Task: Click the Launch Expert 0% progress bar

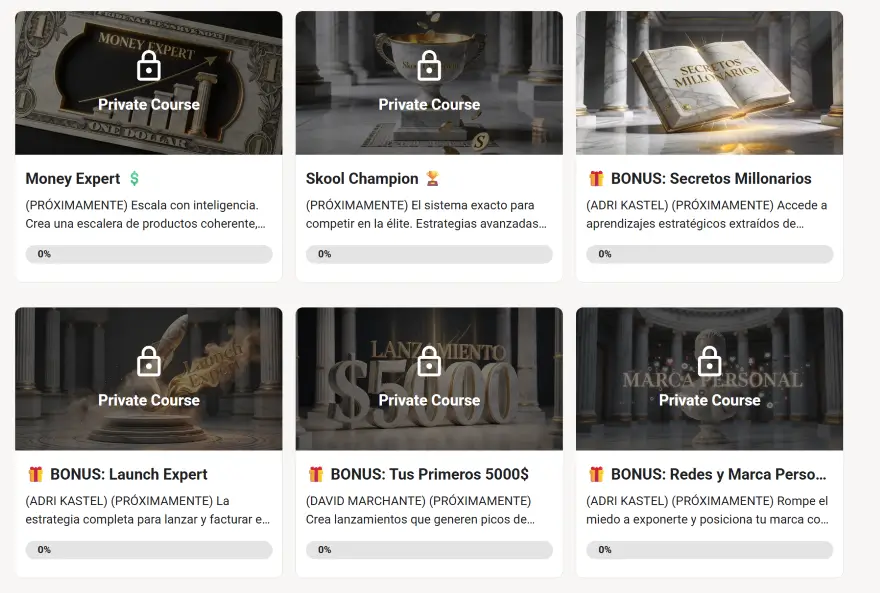Action: pos(149,550)
